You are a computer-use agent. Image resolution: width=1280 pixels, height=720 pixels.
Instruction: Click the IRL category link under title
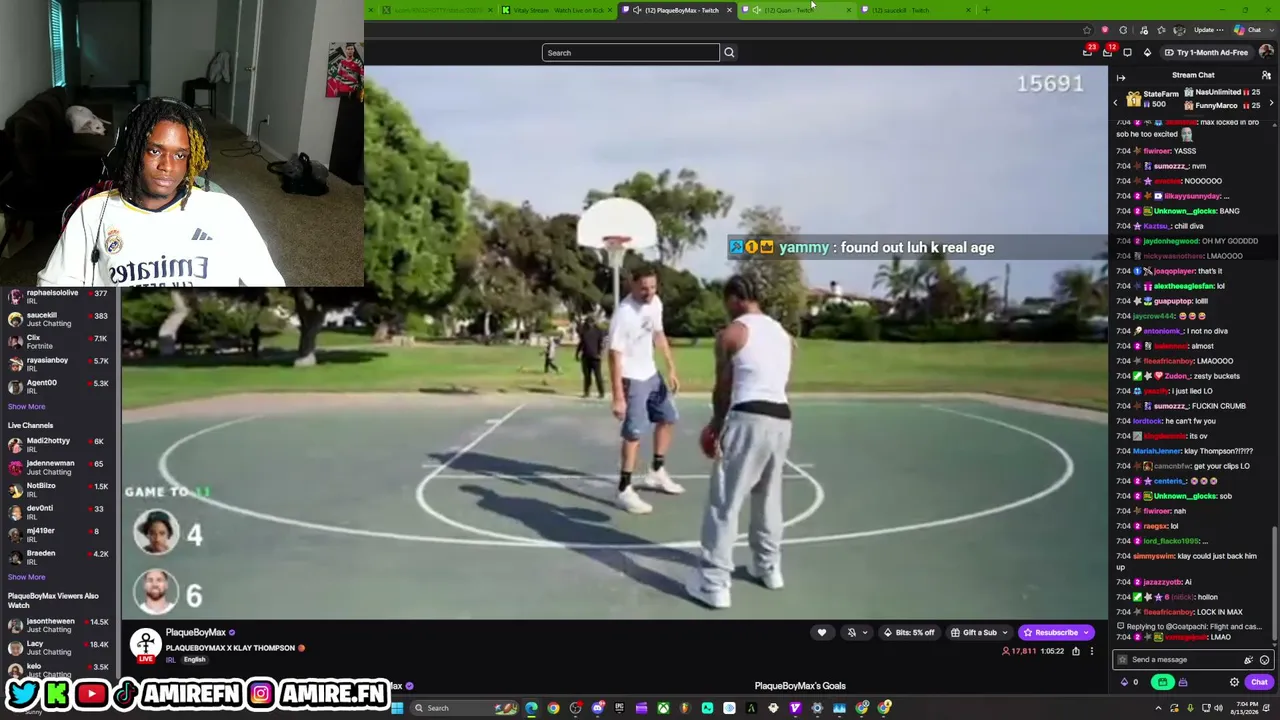point(171,660)
